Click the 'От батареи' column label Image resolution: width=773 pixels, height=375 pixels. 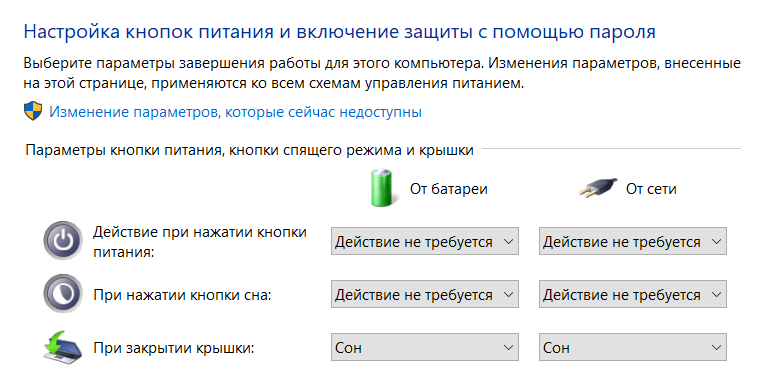click(x=449, y=189)
